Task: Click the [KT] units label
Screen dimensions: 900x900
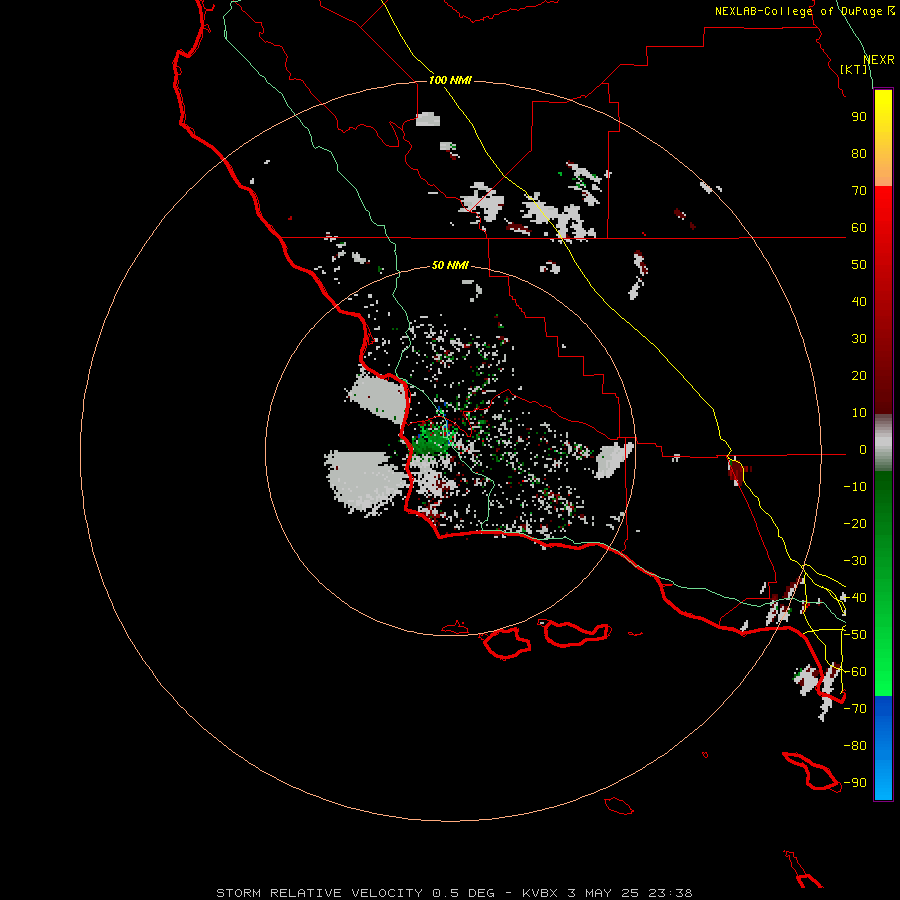Action: point(854,69)
